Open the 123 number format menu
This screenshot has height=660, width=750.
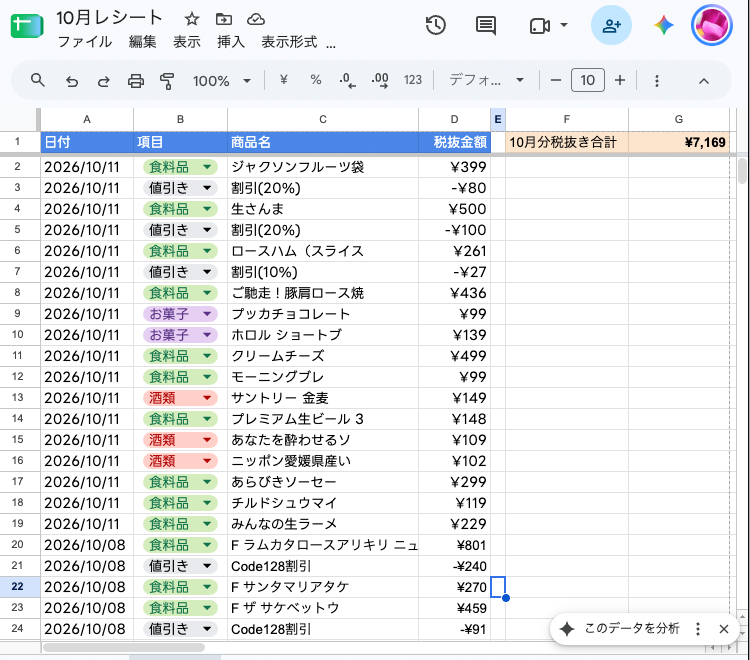click(412, 80)
